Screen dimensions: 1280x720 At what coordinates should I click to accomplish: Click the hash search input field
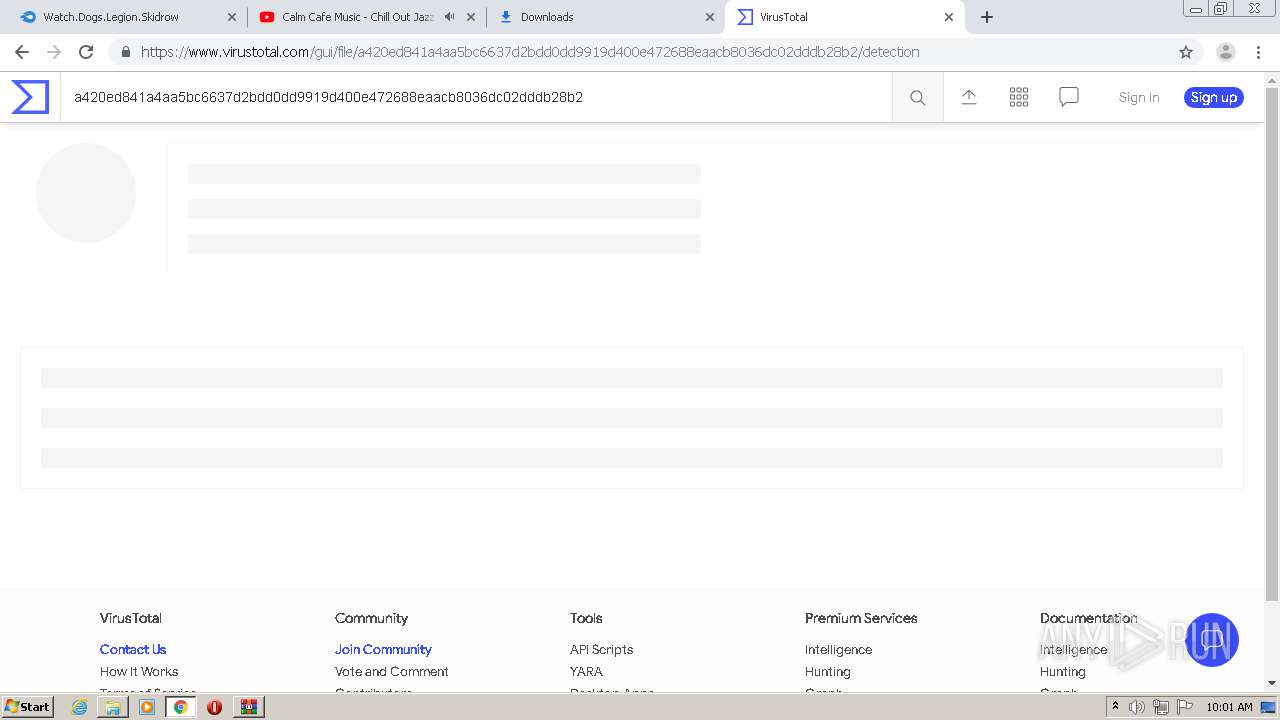point(476,97)
